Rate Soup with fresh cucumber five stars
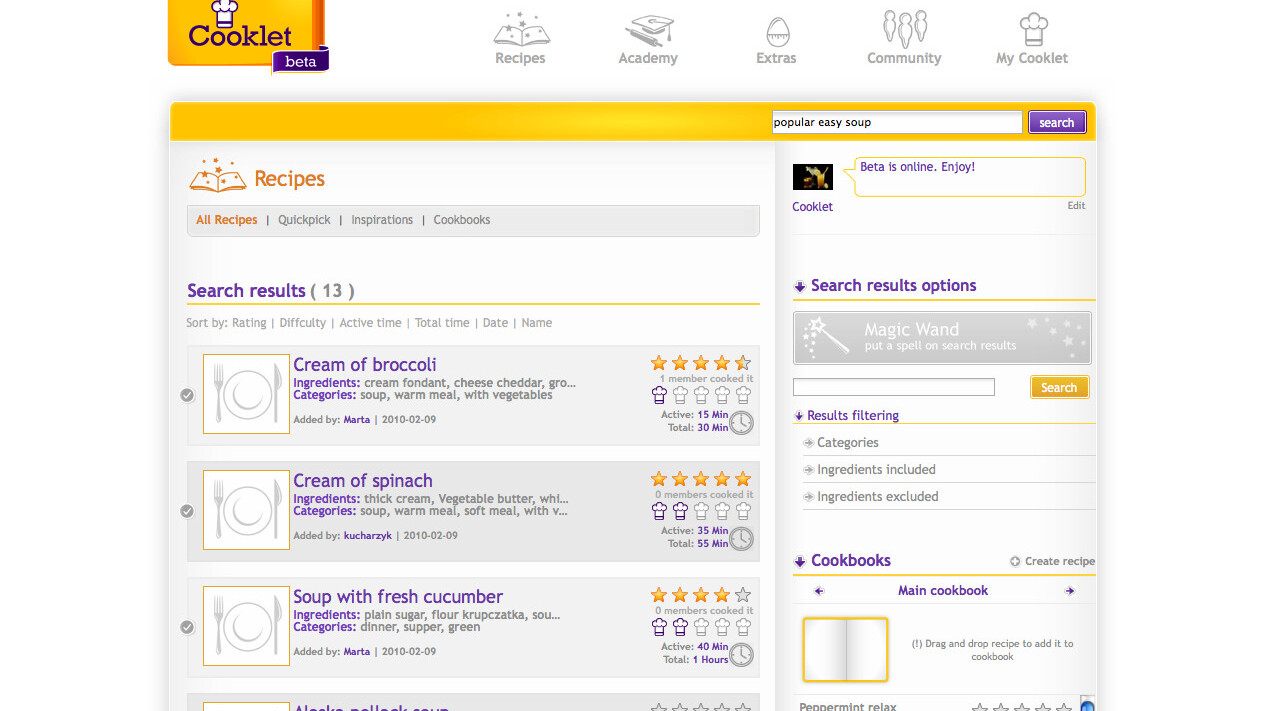This screenshot has height=711, width=1264. click(x=743, y=595)
